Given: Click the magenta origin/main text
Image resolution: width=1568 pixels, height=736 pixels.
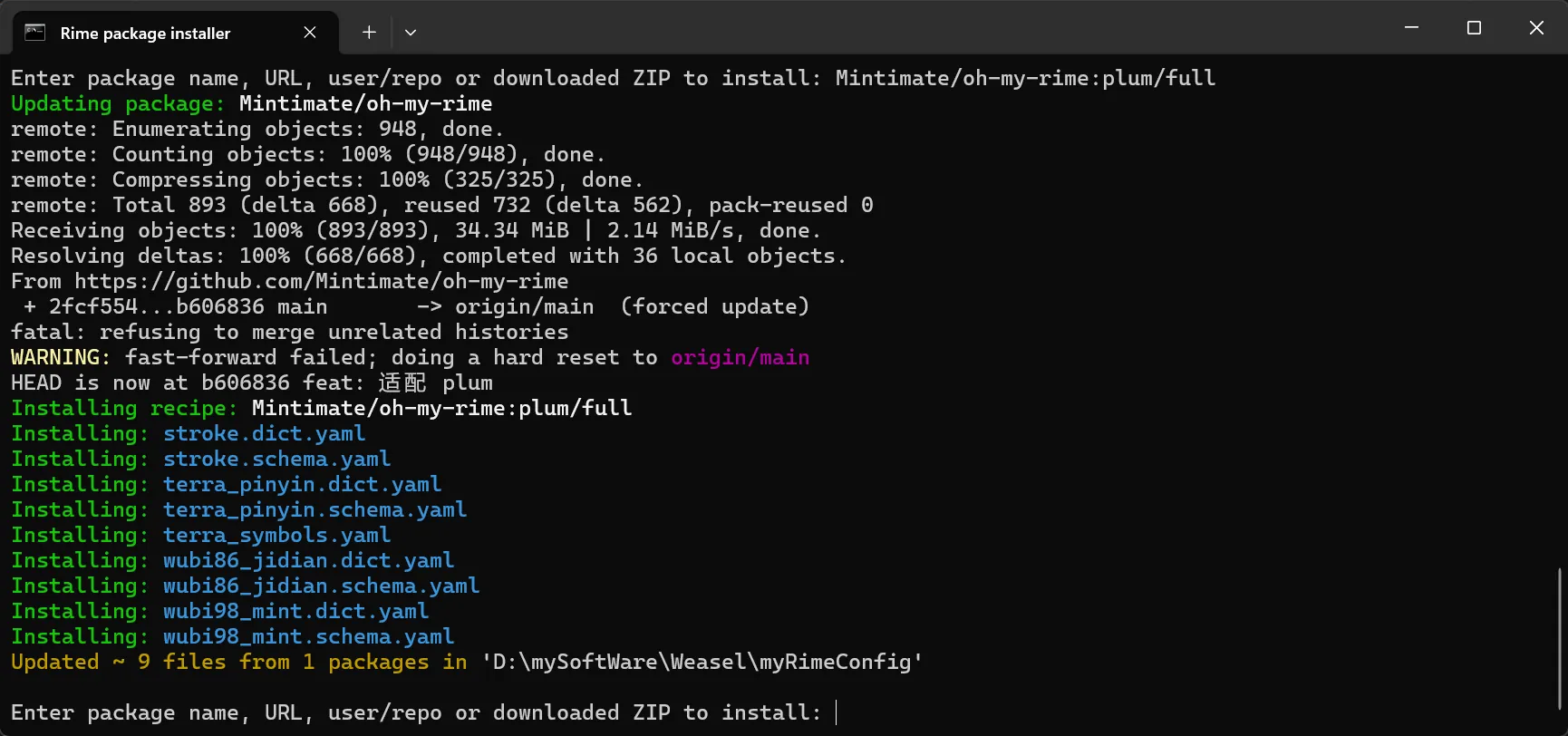Looking at the screenshot, I should (740, 358).
